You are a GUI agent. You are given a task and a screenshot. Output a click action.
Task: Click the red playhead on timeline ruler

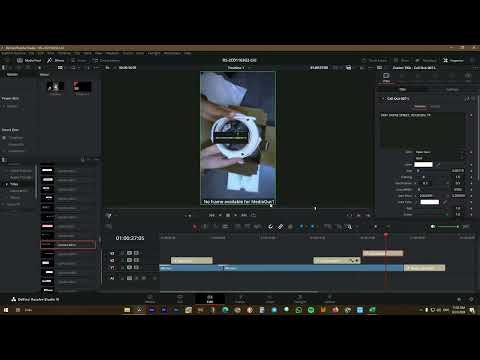coord(386,235)
